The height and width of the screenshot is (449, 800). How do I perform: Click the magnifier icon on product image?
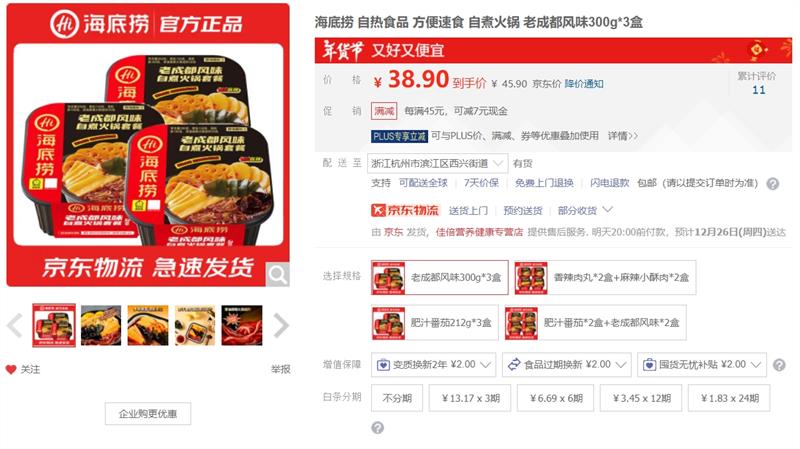coord(278,275)
